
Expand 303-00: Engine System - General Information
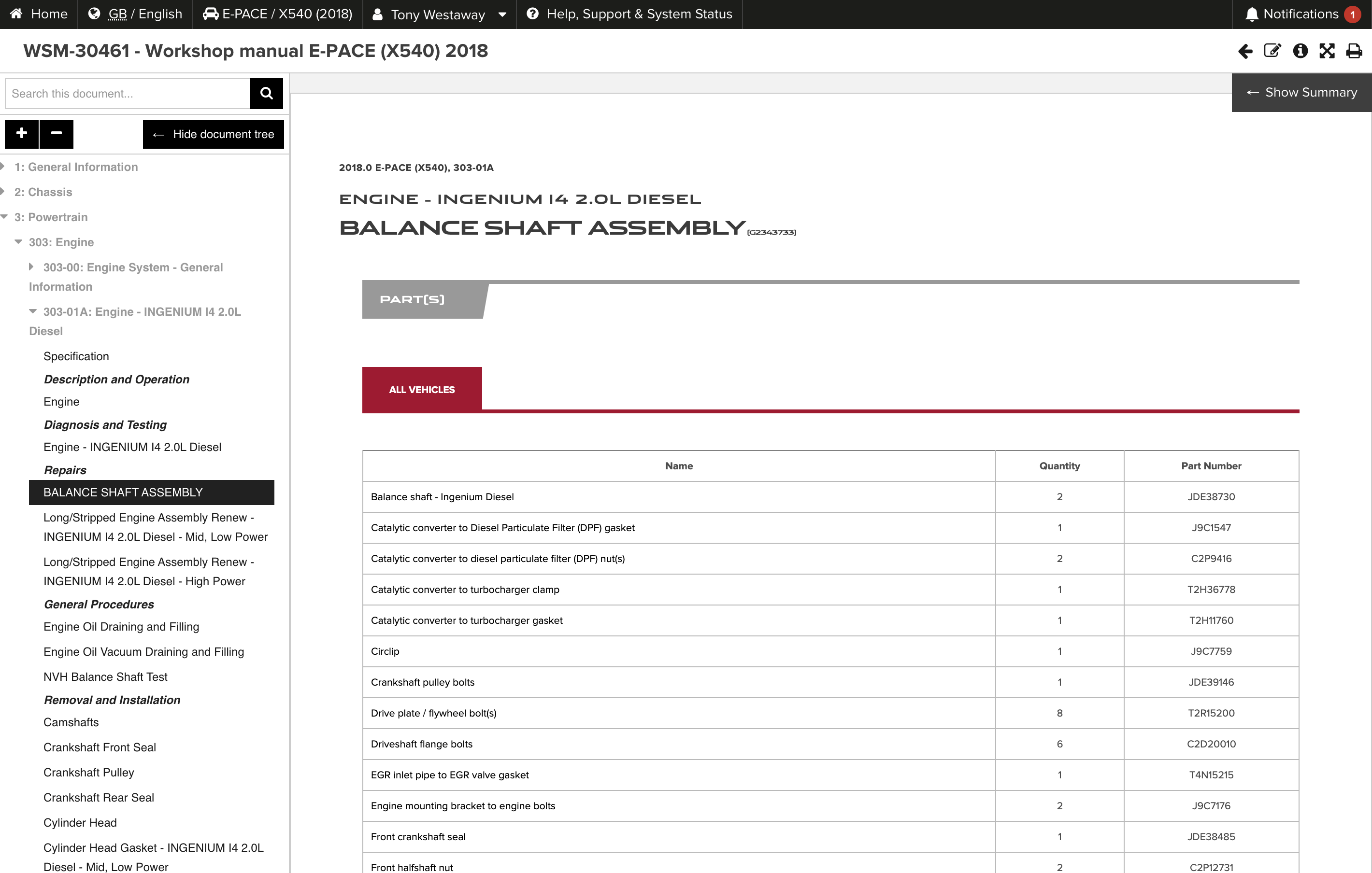pos(31,267)
